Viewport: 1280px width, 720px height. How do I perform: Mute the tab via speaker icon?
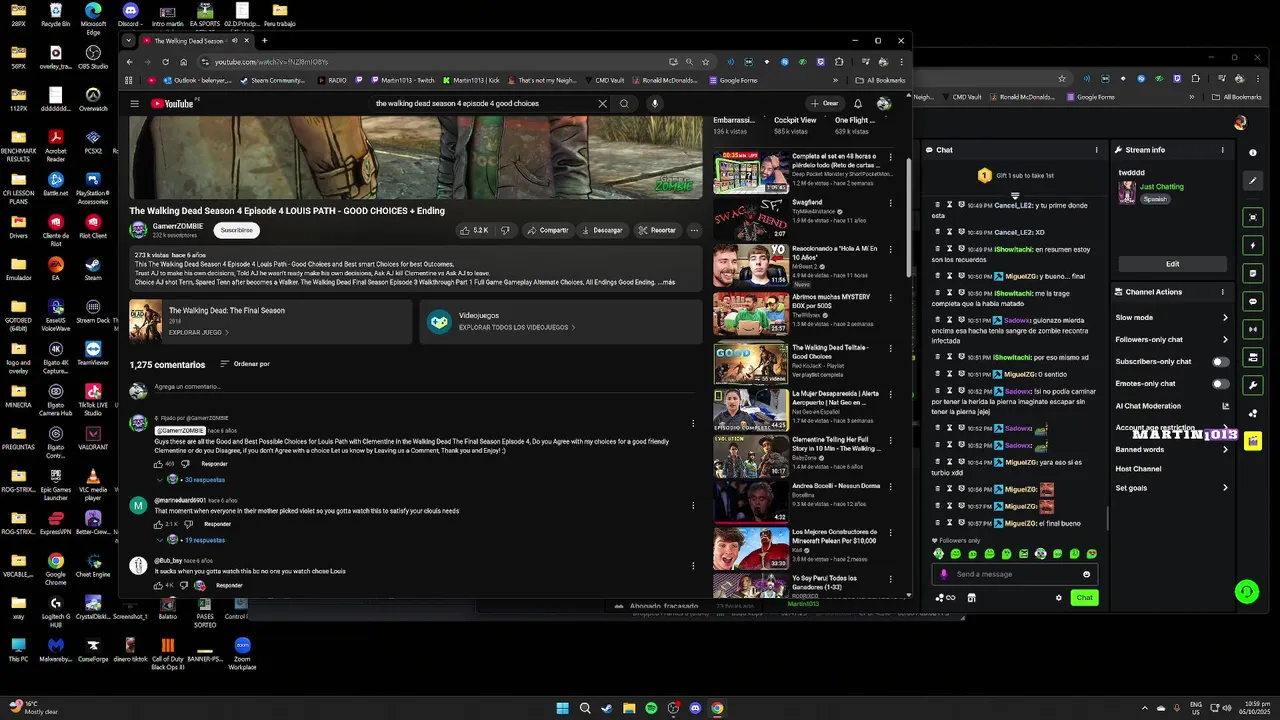[235, 41]
